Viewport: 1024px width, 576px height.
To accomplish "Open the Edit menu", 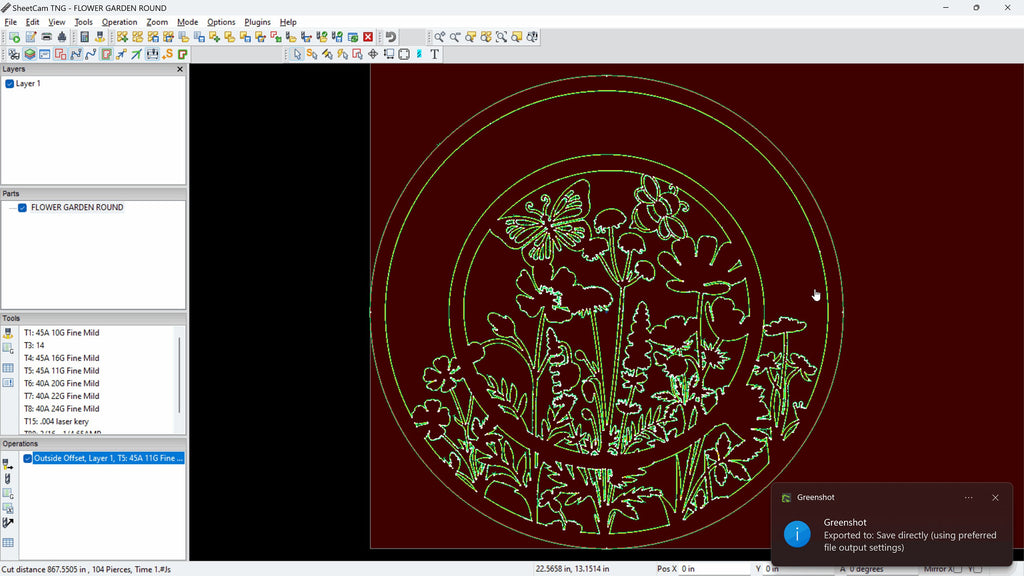I will (x=32, y=22).
